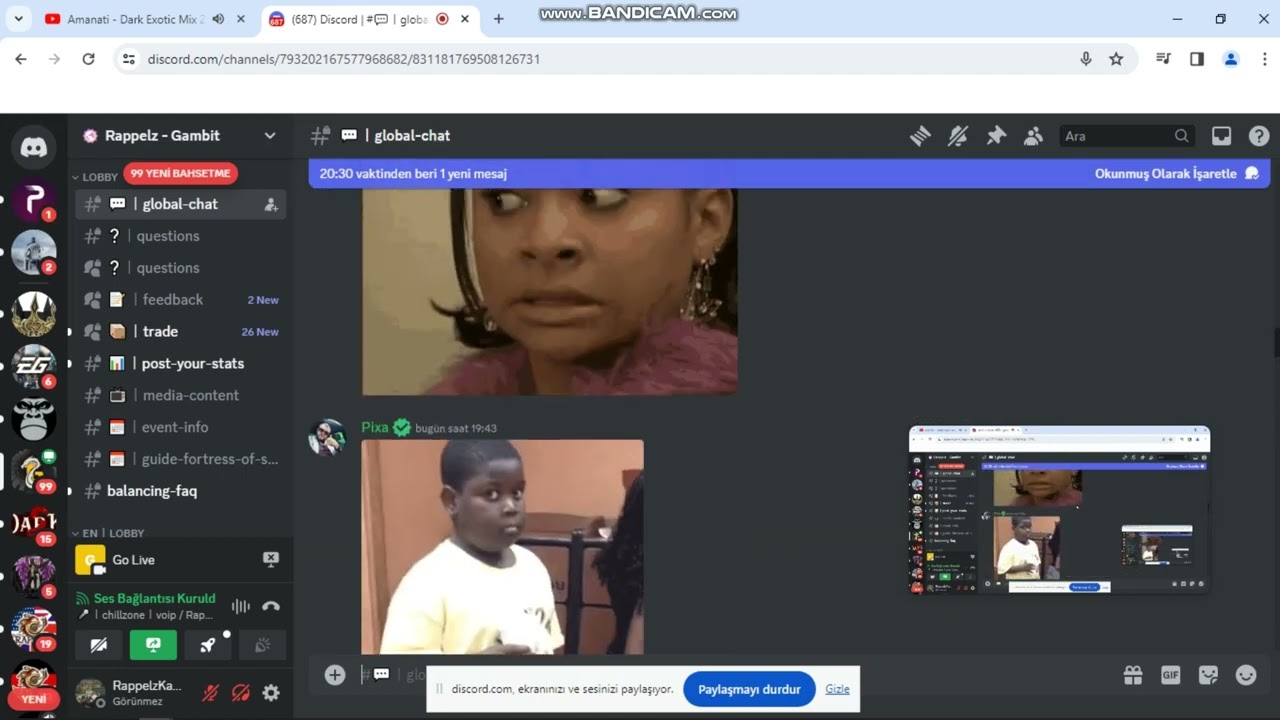
Task: Open the balancing-faq channel
Action: [x=180, y=491]
